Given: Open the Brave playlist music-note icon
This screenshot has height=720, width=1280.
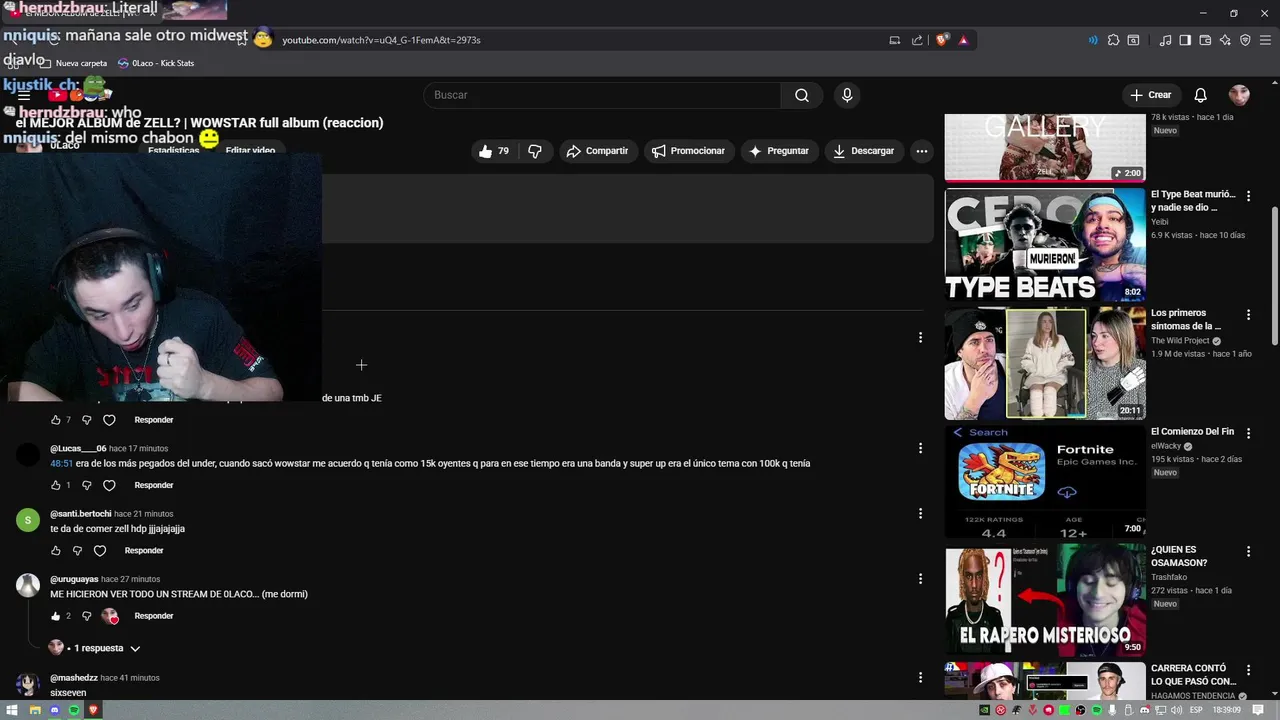Looking at the screenshot, I should click(x=1165, y=40).
